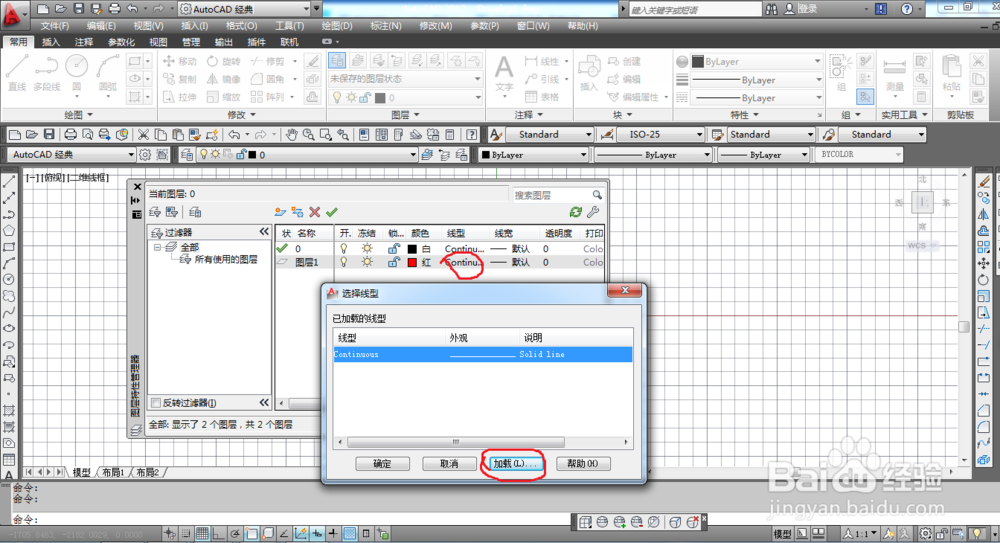Open the 文件(F) menu
Screen dimensions: 1000x543
(55, 26)
